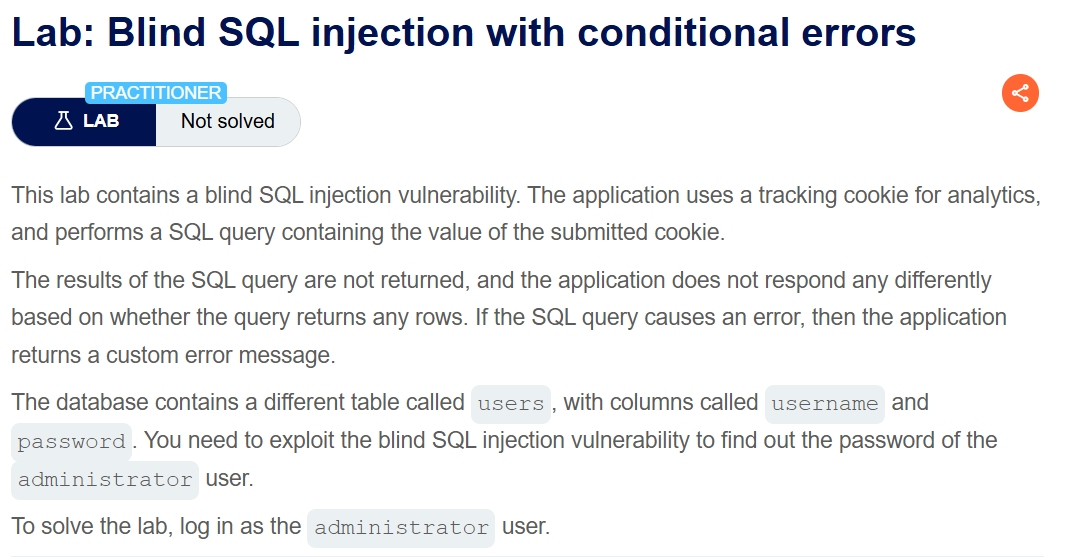
Task: Click the lab flask icon
Action: click(x=64, y=121)
